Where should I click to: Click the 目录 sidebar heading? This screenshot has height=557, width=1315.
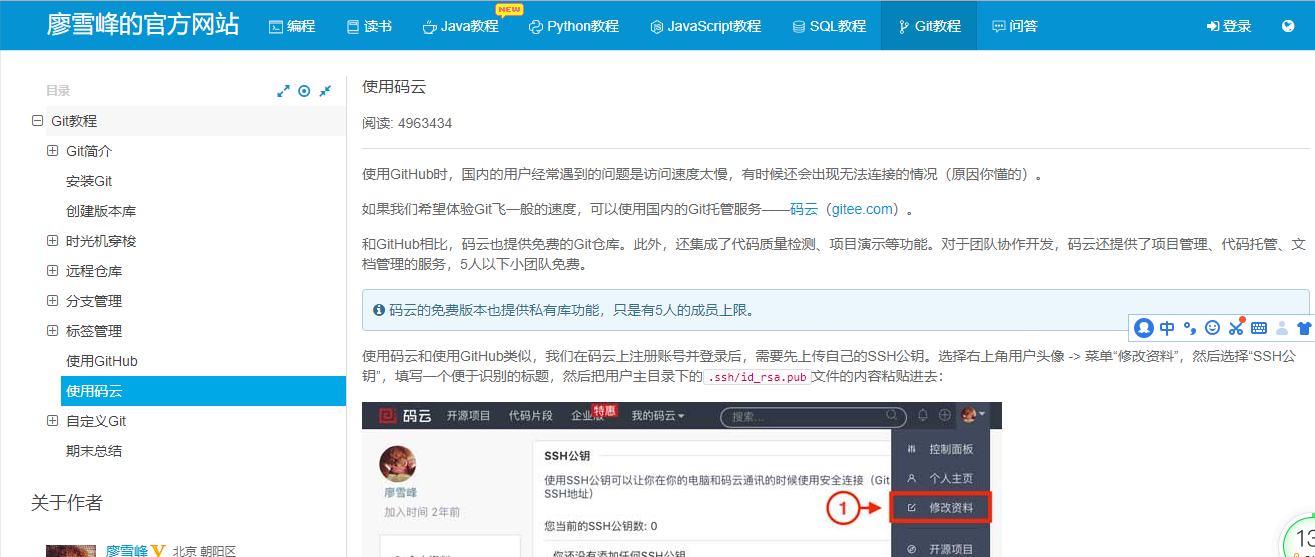click(58, 91)
